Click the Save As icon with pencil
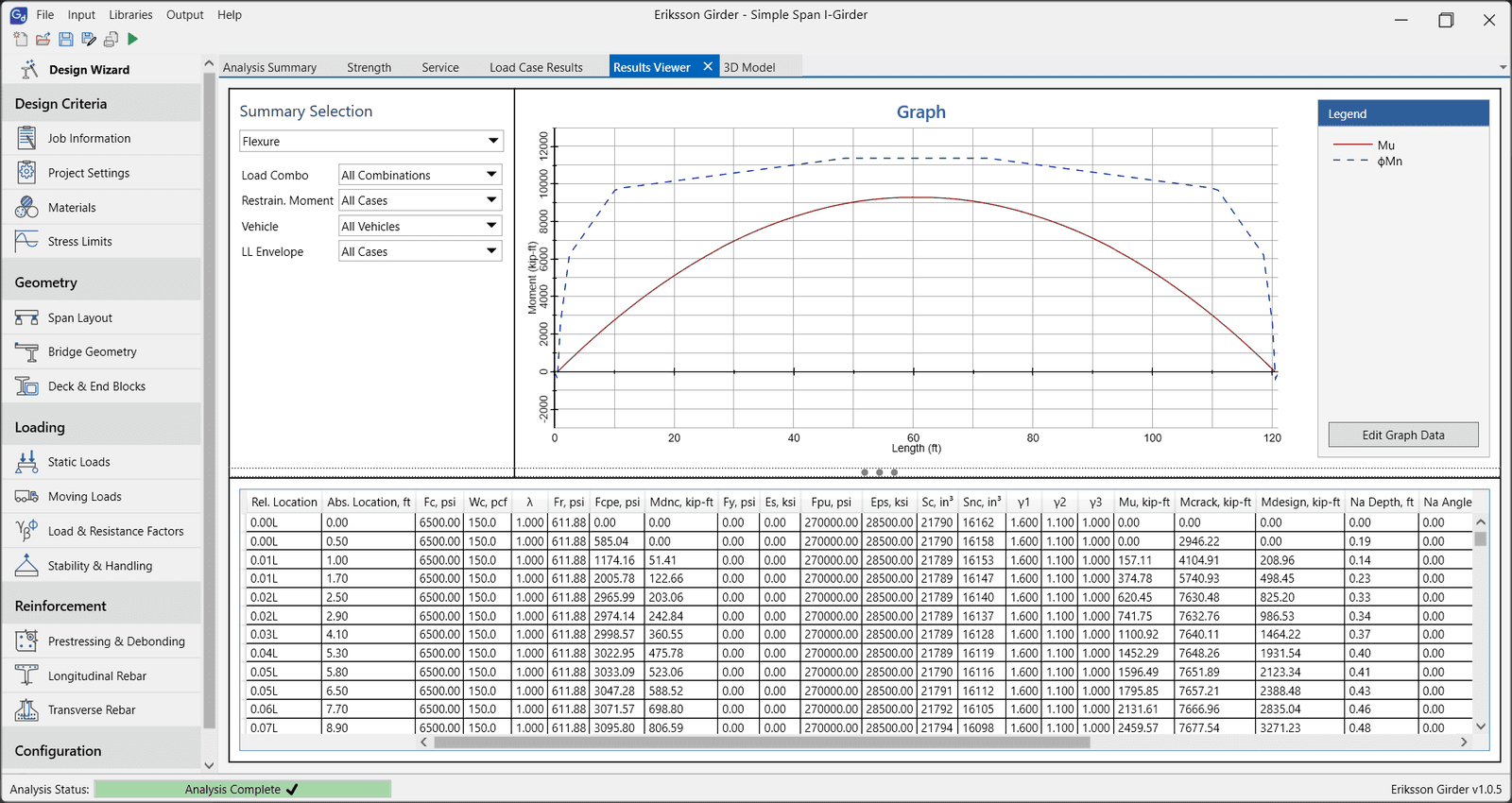The image size is (1512, 803). pyautogui.click(x=89, y=39)
